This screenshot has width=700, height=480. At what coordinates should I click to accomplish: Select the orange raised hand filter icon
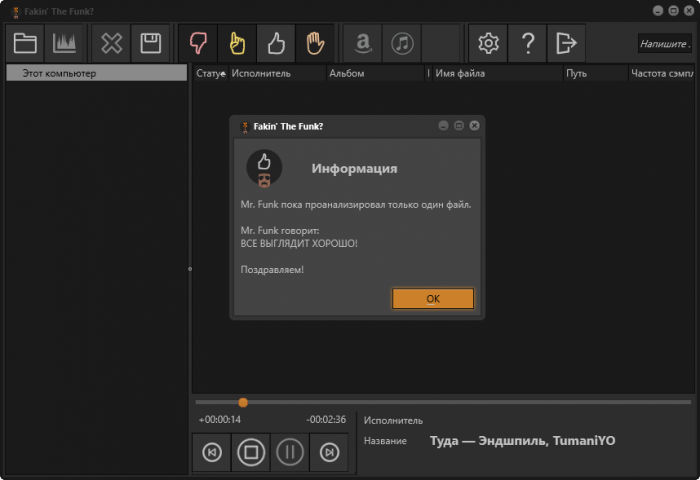[x=315, y=43]
